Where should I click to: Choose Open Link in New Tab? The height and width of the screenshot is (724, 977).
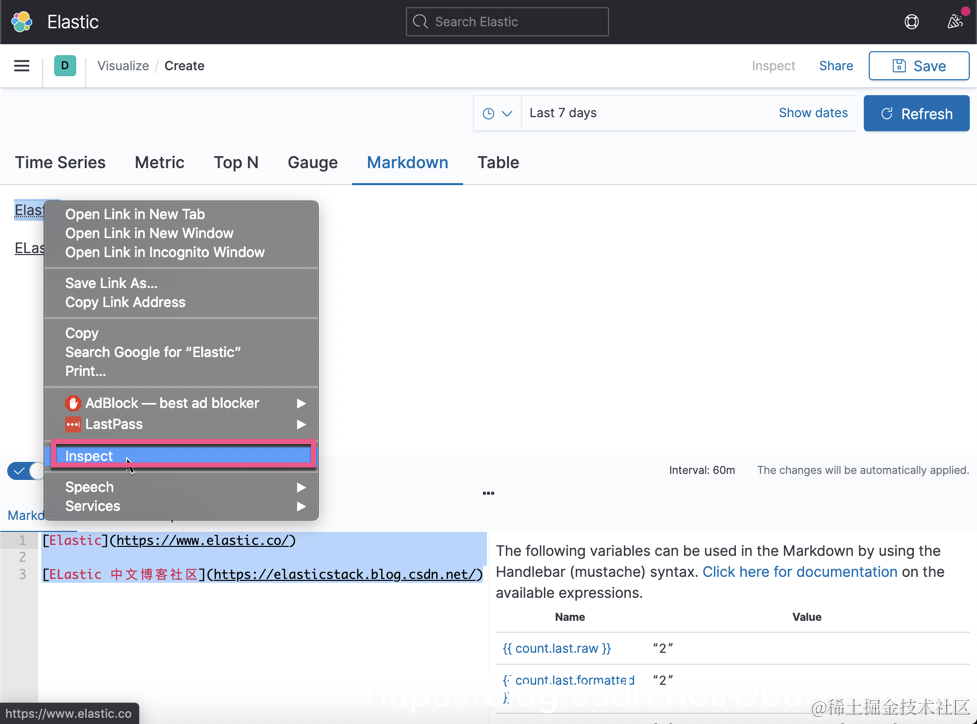click(x=181, y=214)
